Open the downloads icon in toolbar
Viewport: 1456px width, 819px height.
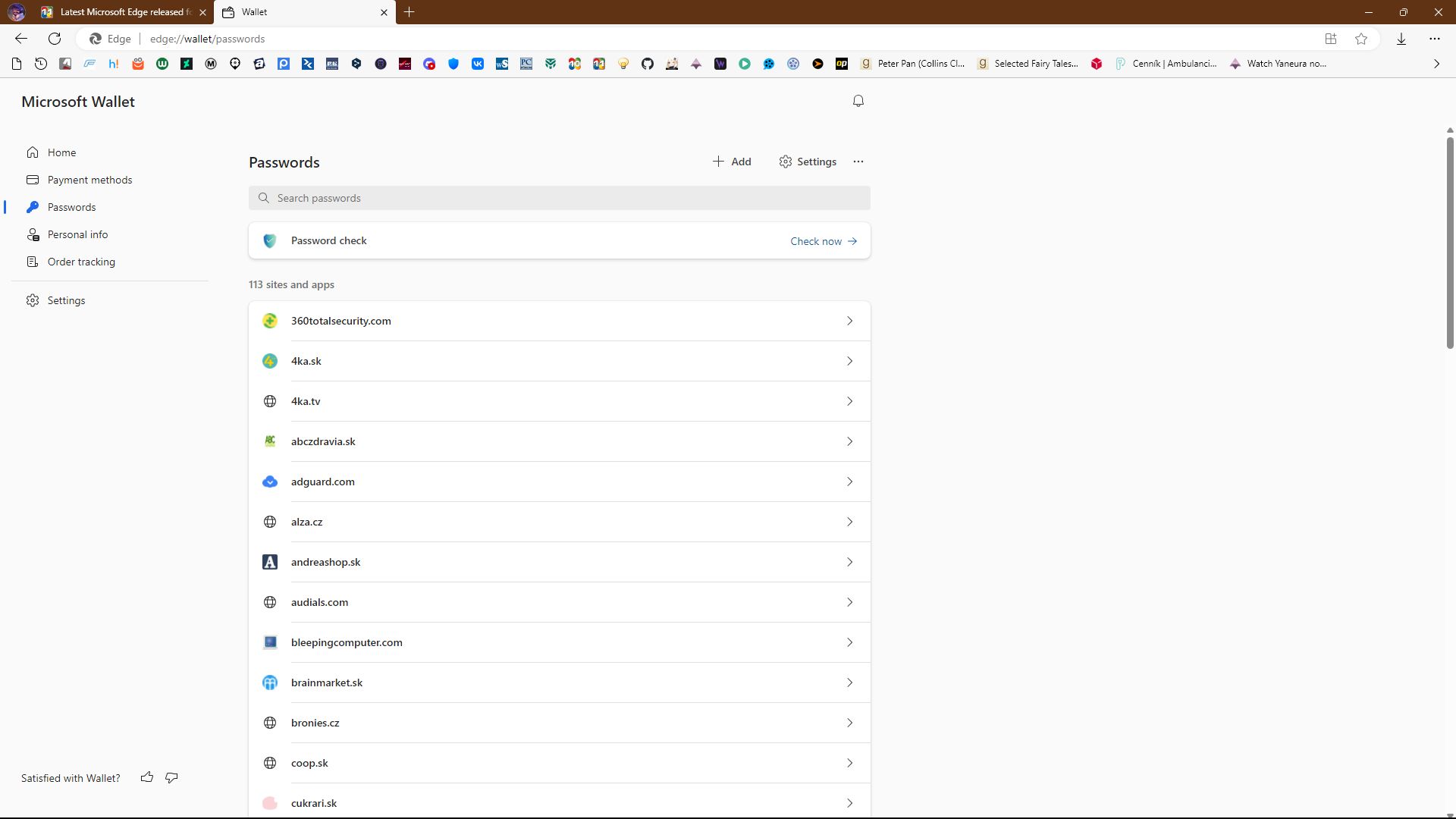(1401, 39)
